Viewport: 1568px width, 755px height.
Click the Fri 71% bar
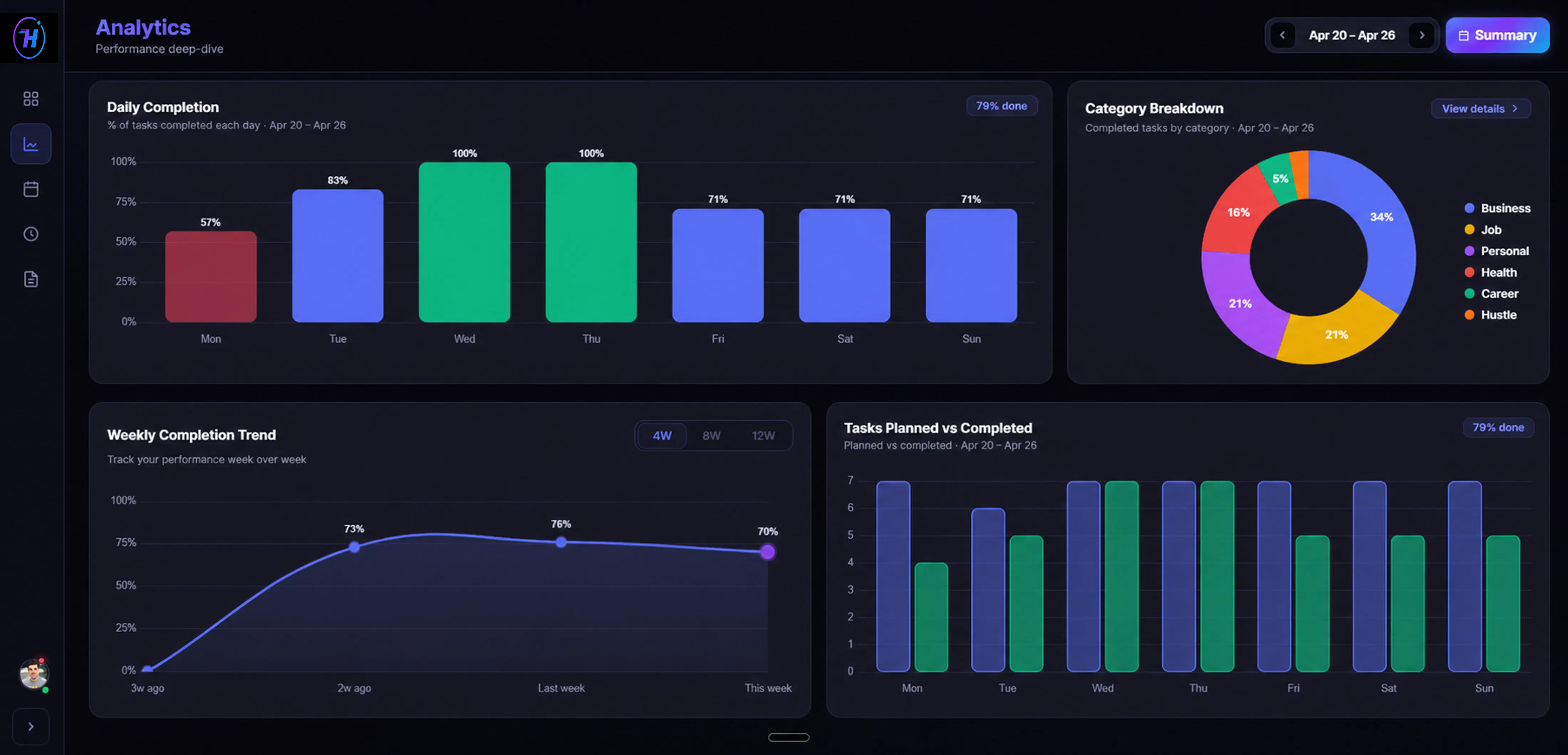click(x=718, y=265)
